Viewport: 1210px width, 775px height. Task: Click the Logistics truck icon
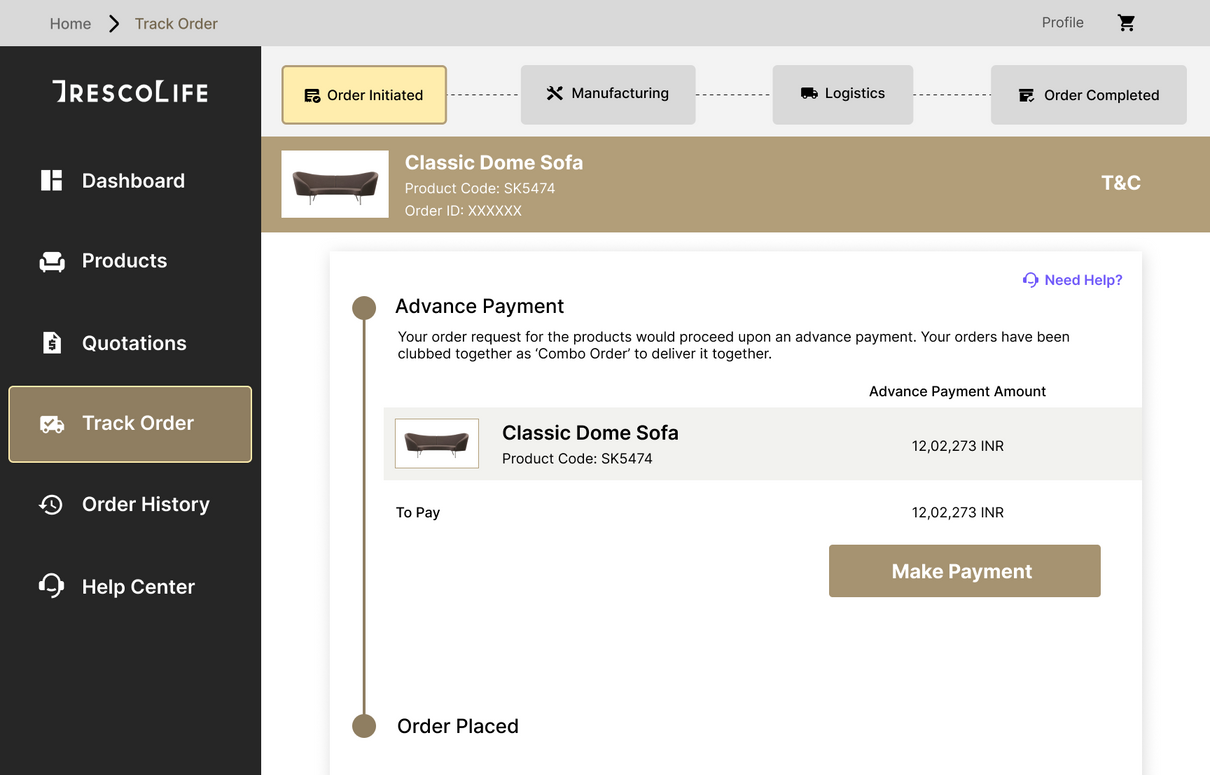click(x=809, y=94)
